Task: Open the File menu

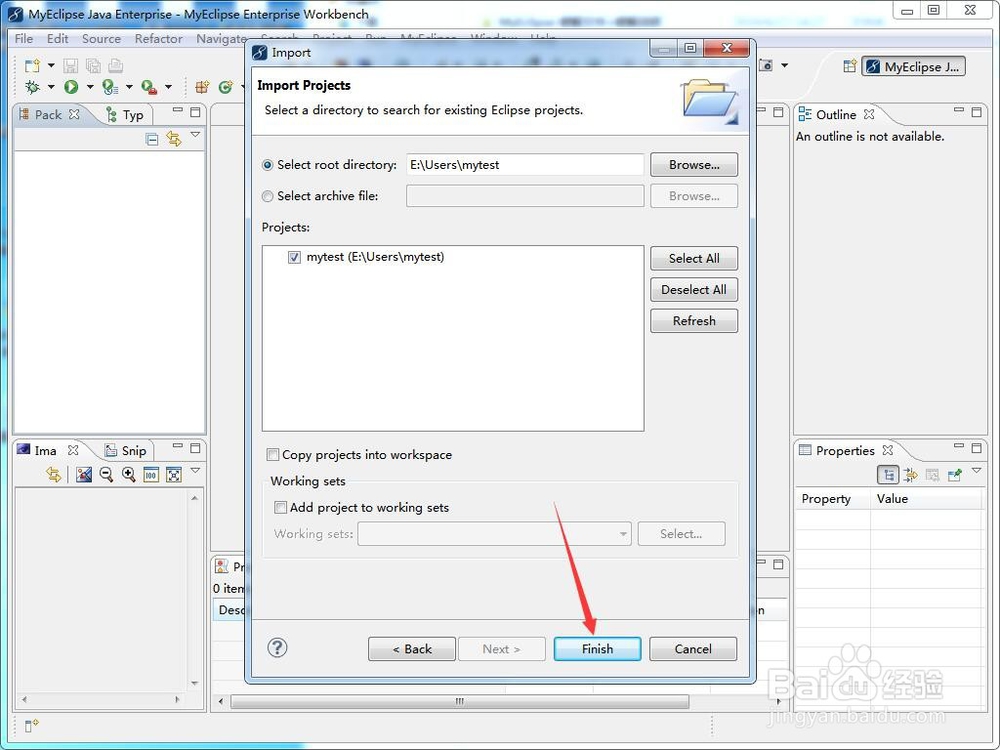Action: point(24,38)
